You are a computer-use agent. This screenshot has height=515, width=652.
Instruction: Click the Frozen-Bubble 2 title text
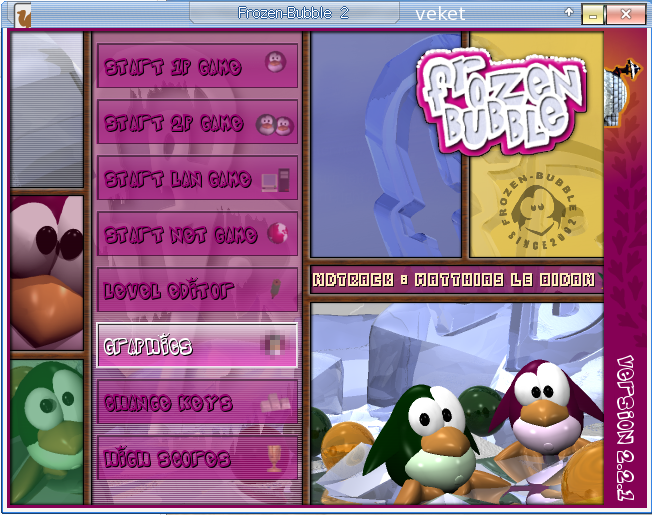tap(293, 13)
